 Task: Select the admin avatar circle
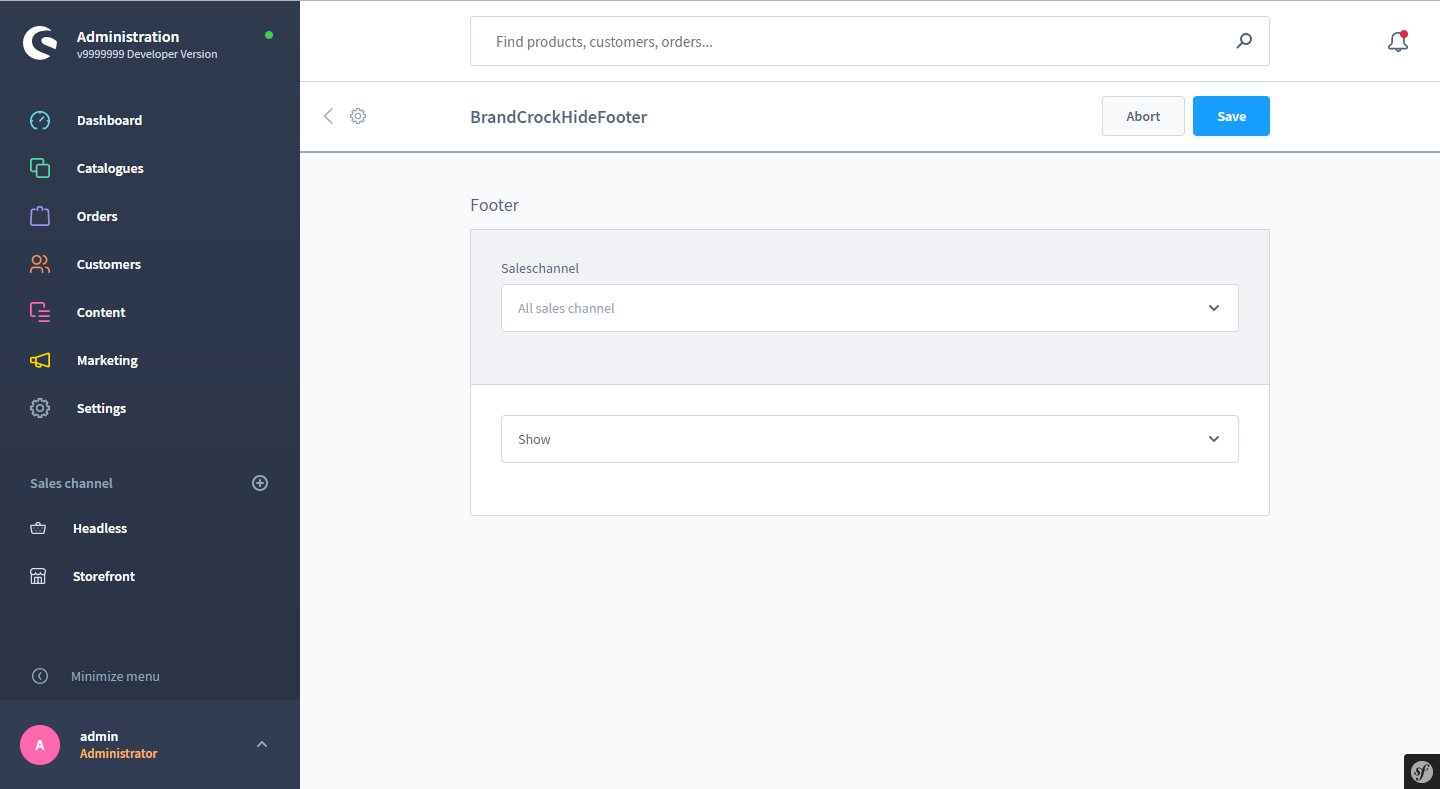click(40, 745)
